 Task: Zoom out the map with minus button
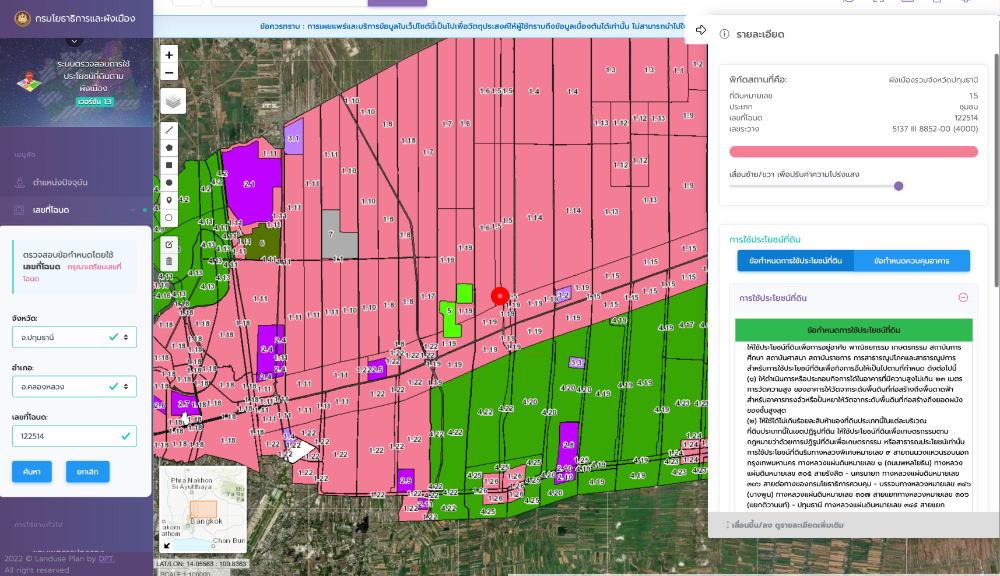pyautogui.click(x=169, y=72)
